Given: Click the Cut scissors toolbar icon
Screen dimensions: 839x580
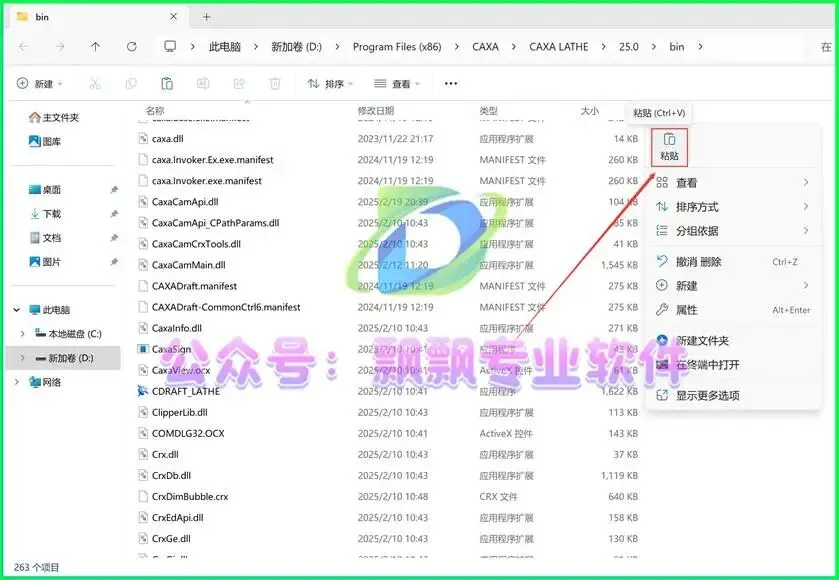Looking at the screenshot, I should click(95, 83).
